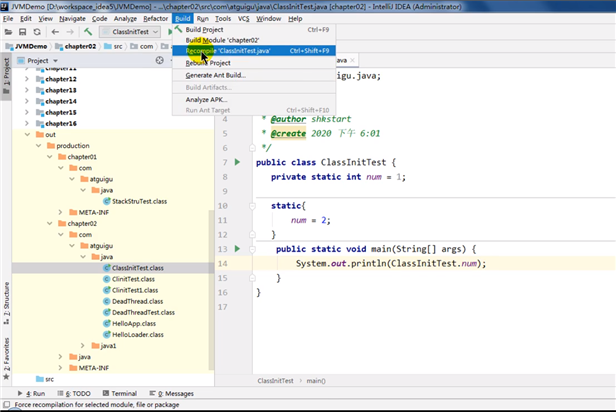The height and width of the screenshot is (412, 616).
Task: Choose Generate Ant Build entry
Action: pyautogui.click(x=254, y=75)
